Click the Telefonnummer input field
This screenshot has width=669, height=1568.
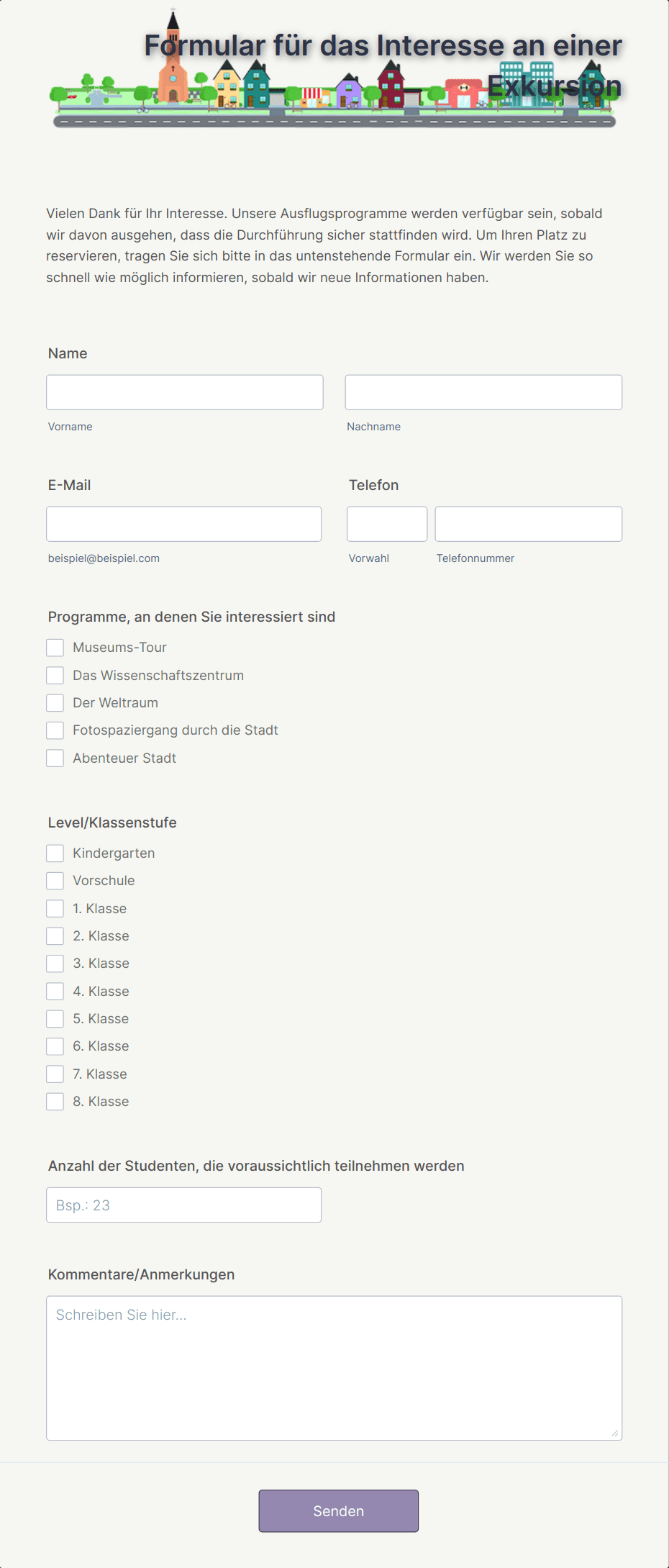pos(529,524)
